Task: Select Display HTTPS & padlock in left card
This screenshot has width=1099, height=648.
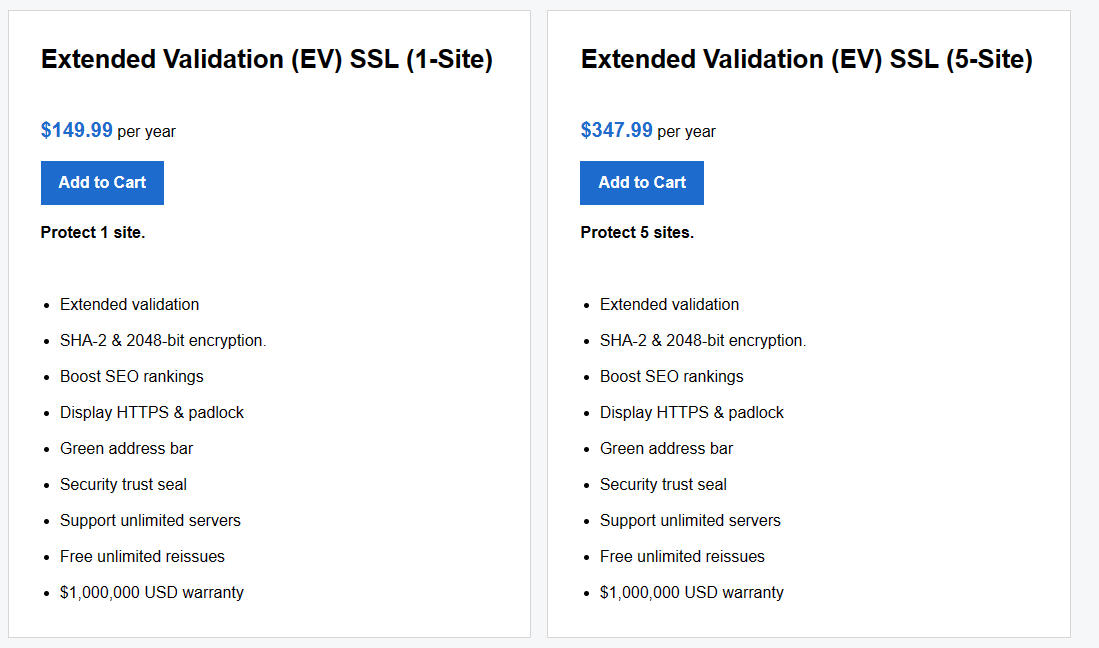Action: (x=151, y=412)
